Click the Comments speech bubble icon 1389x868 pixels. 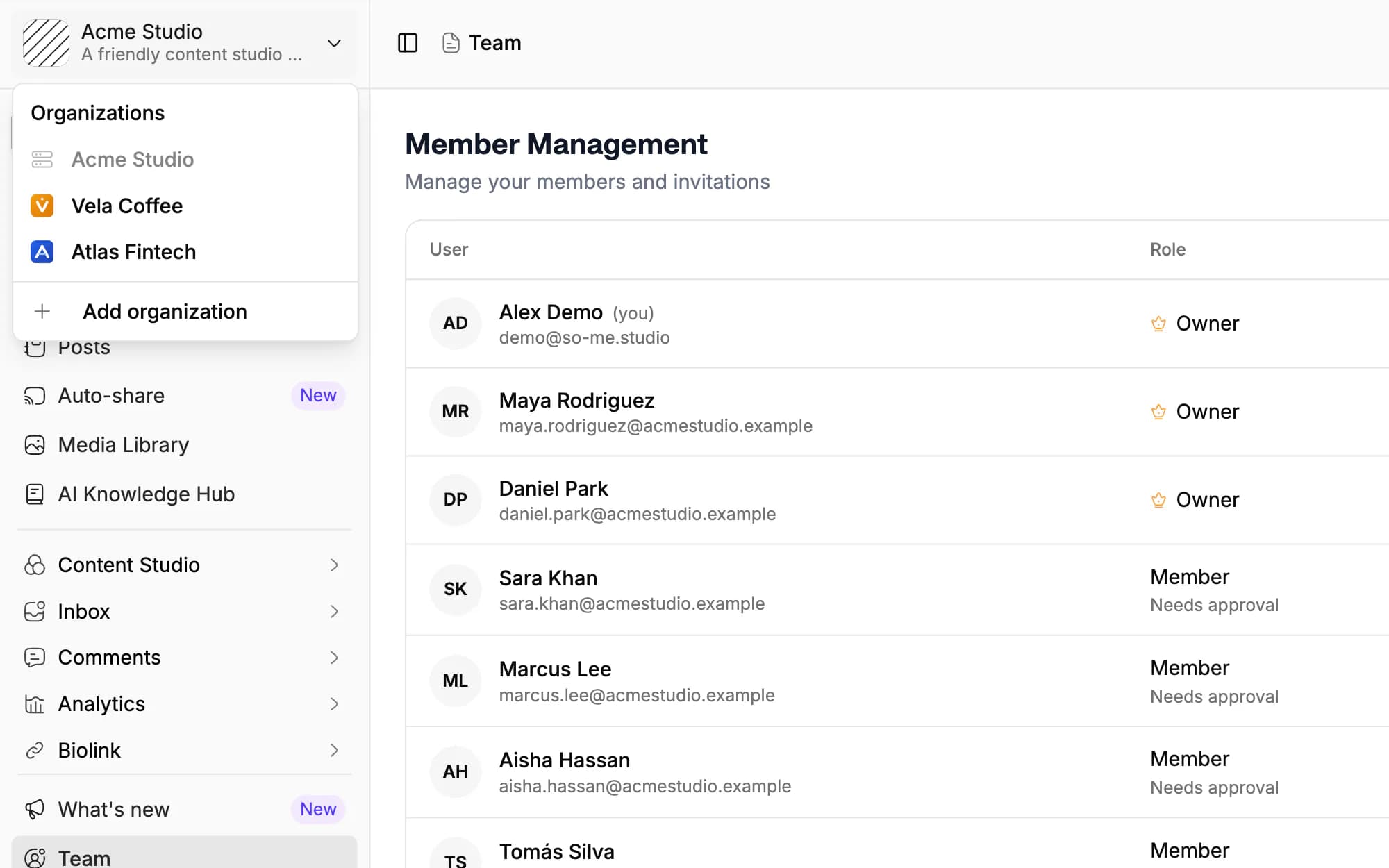tap(35, 658)
